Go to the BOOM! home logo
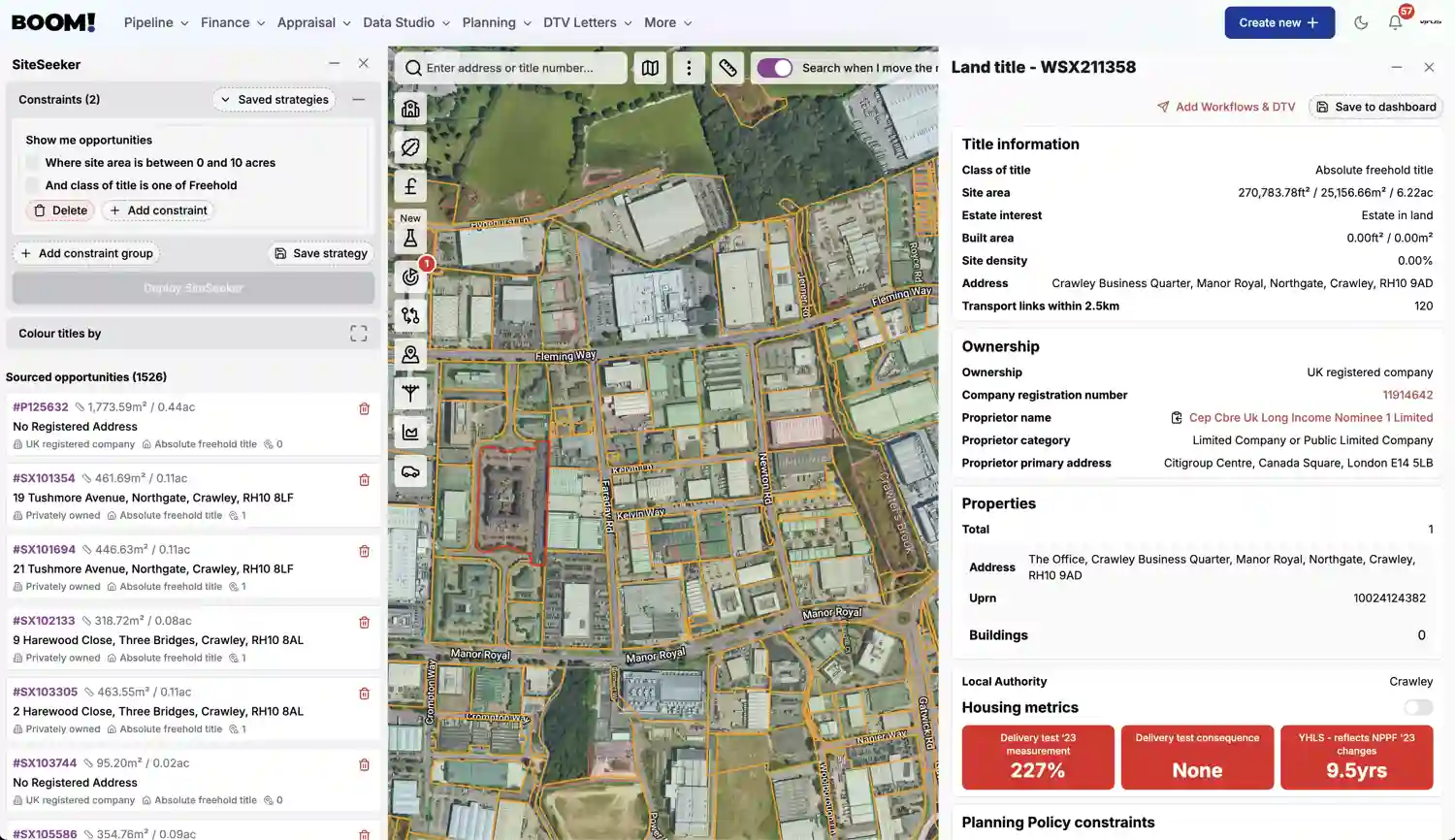 (x=53, y=22)
